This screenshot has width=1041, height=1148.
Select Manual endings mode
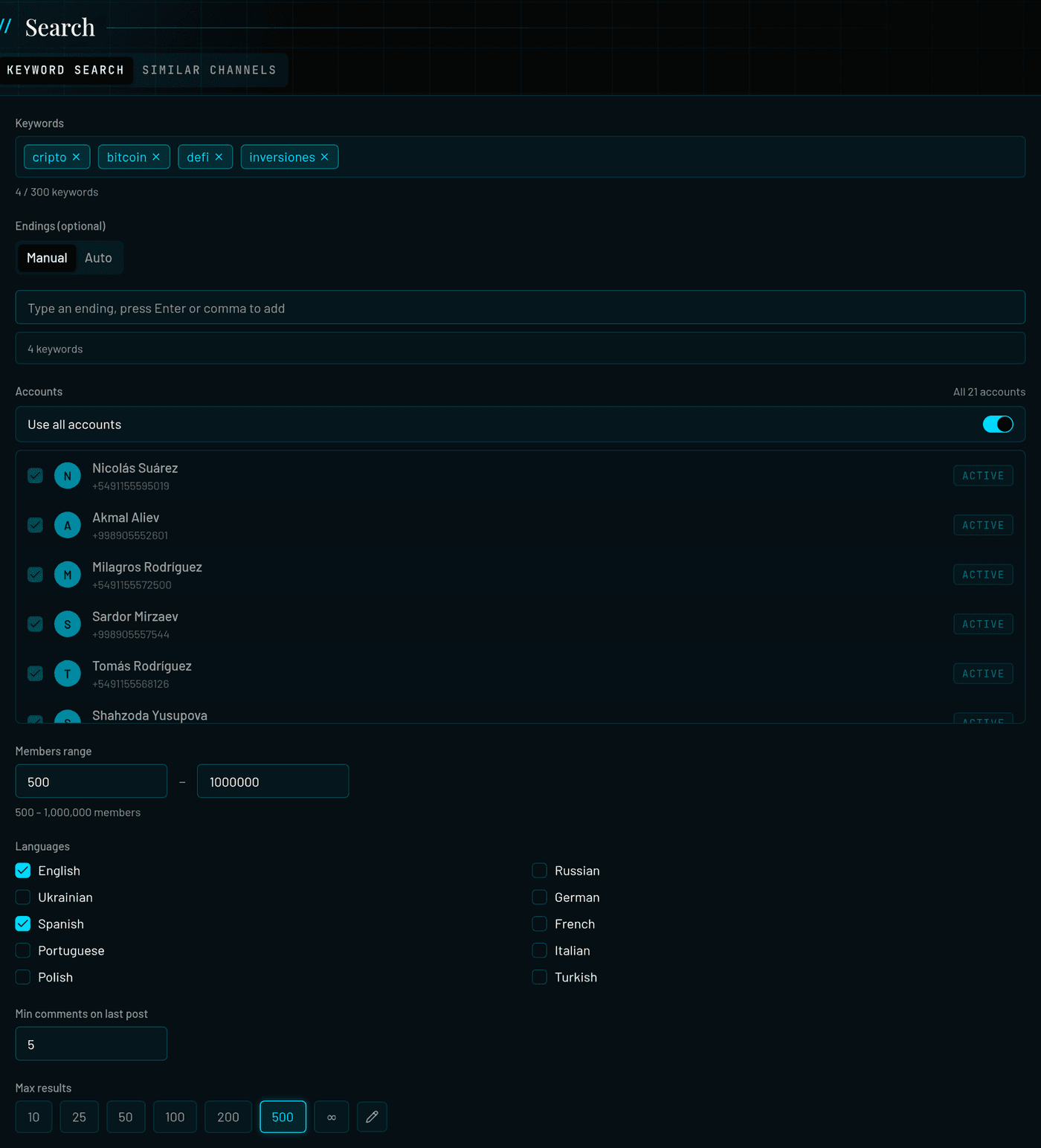(47, 258)
